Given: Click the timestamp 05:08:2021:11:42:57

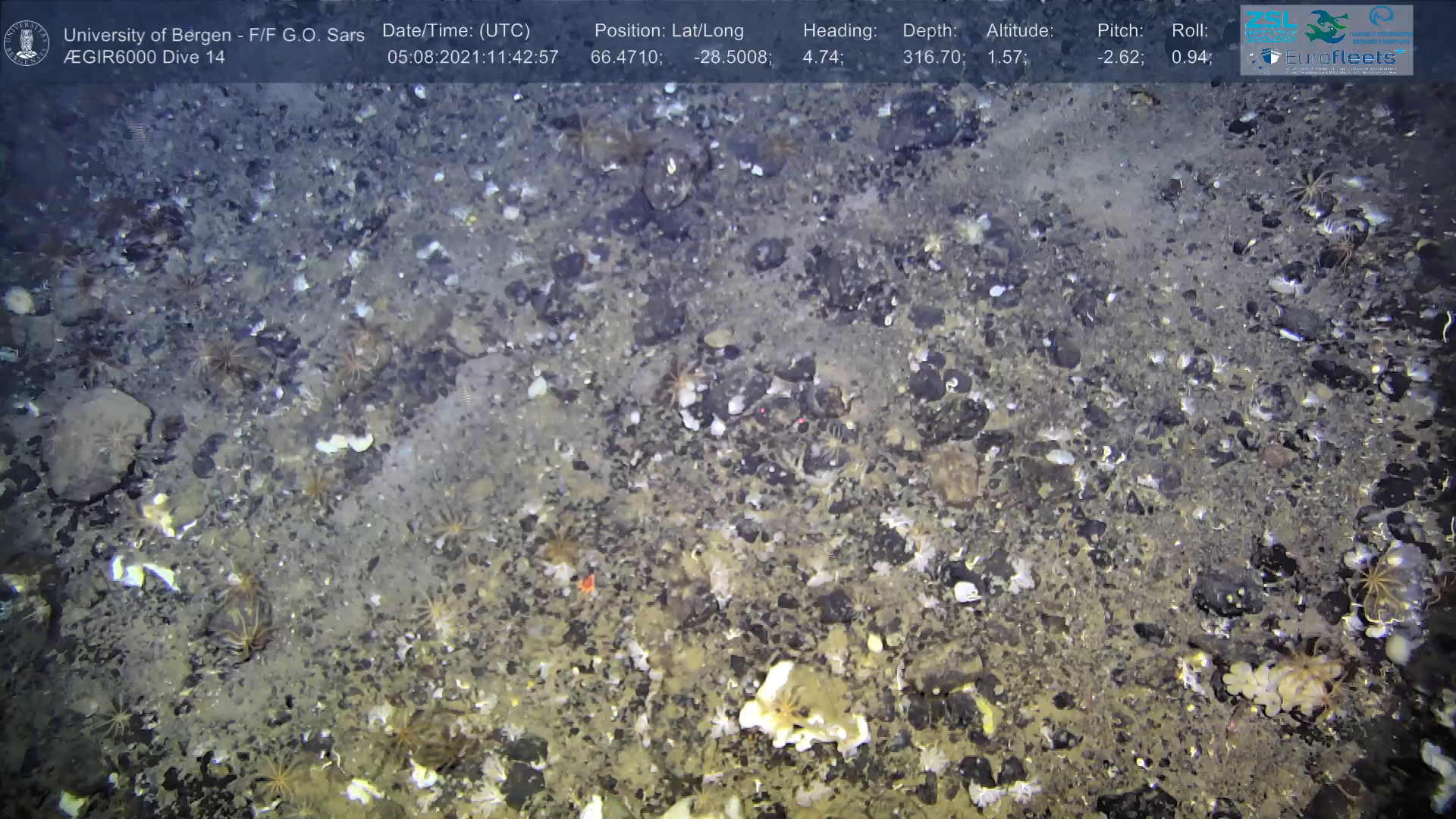Looking at the screenshot, I should [472, 58].
